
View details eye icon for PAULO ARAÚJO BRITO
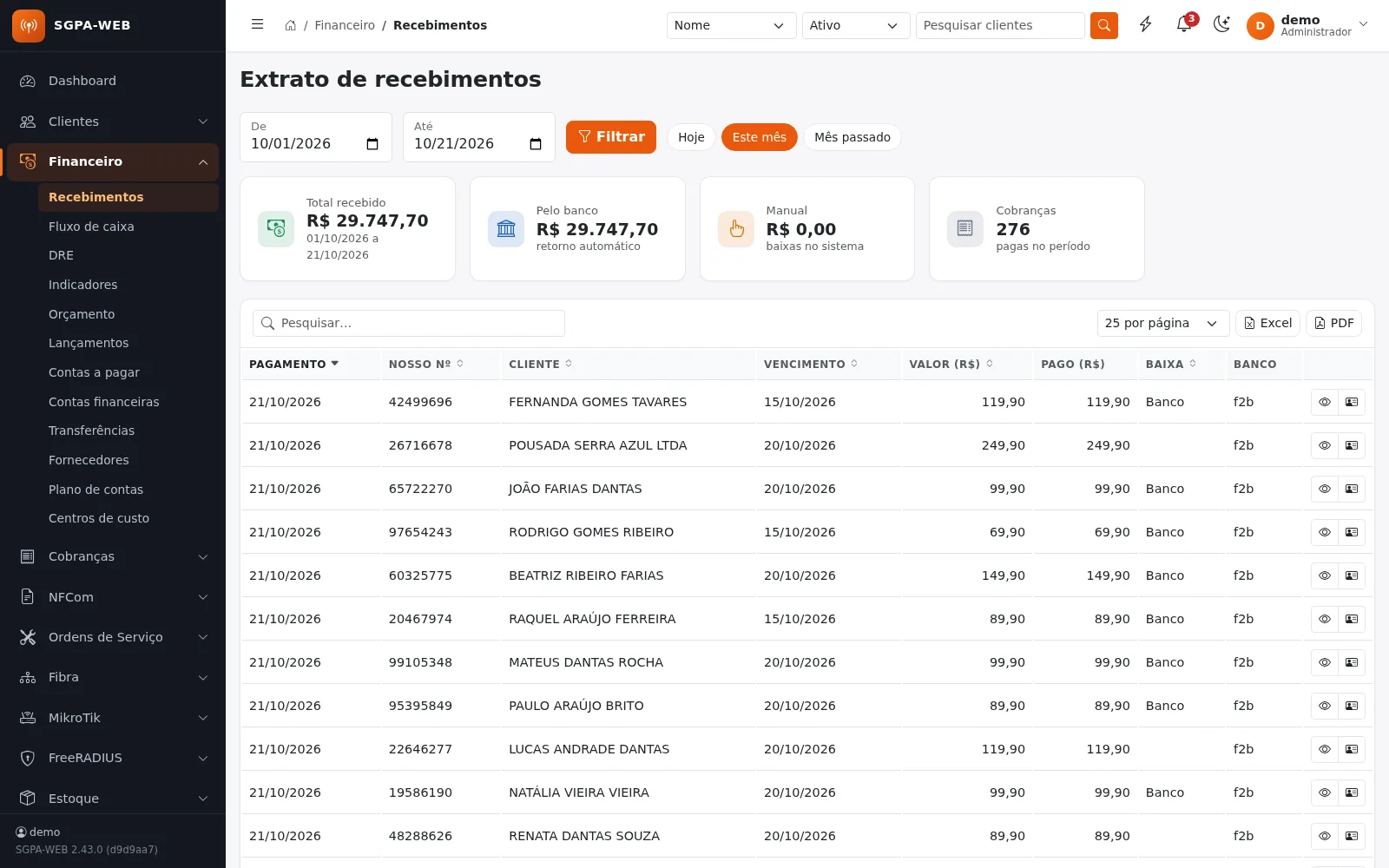[1325, 706]
